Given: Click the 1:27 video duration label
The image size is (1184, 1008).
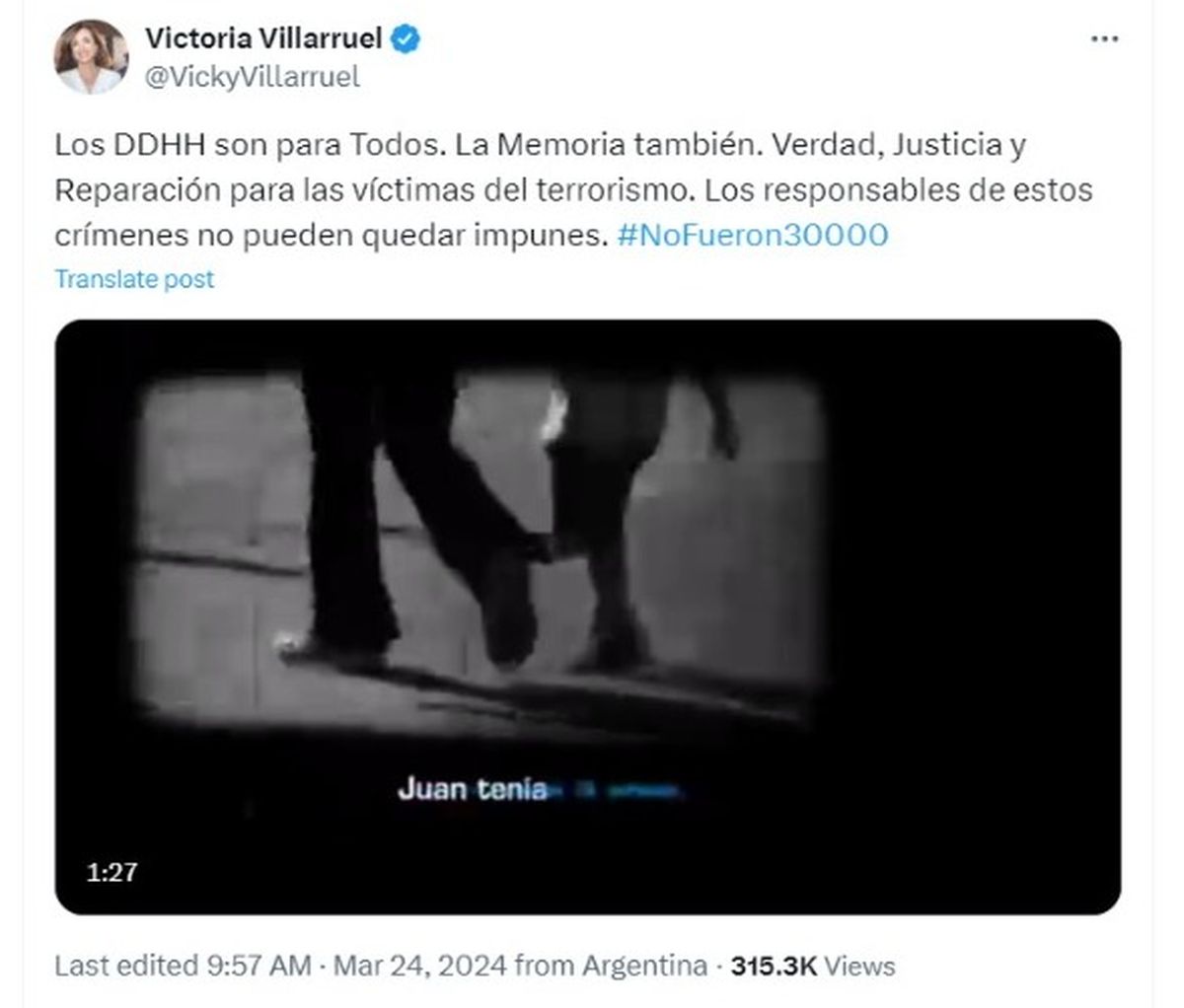Looking at the screenshot, I should (x=111, y=872).
